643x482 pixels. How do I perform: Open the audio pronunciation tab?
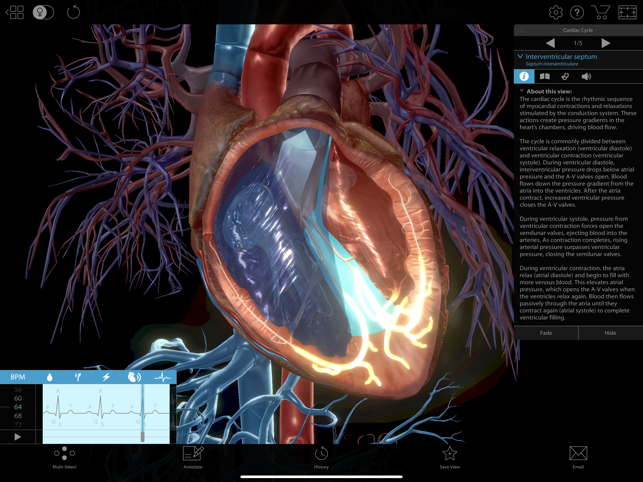click(587, 76)
